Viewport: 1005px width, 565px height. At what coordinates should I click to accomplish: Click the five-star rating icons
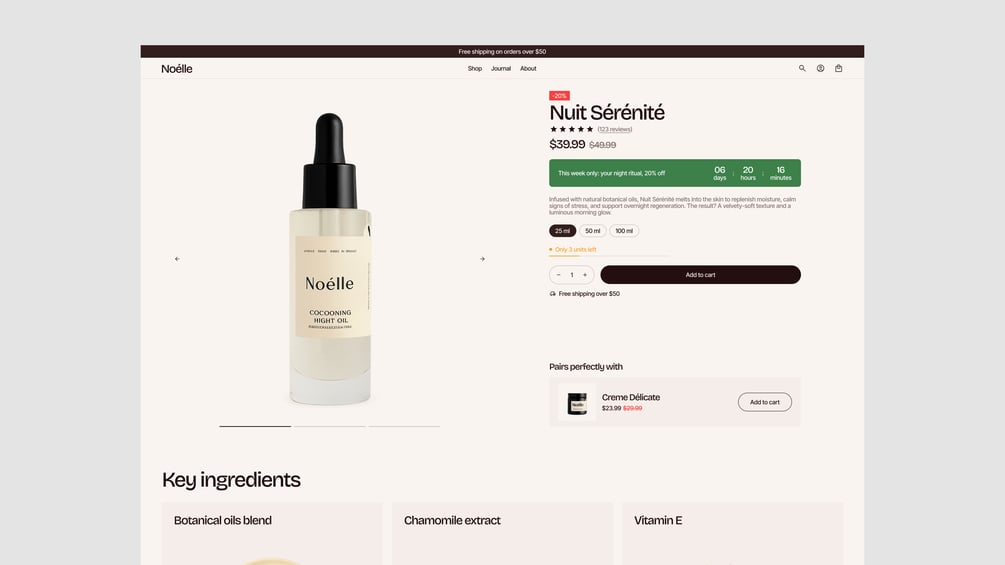point(572,129)
